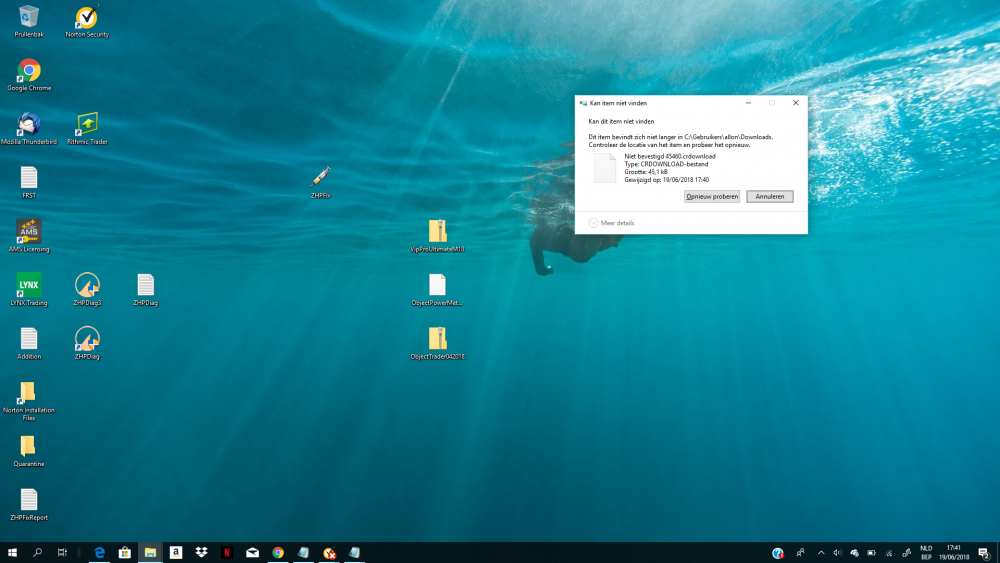This screenshot has width=1000, height=563.
Task: Open the Windows Start menu
Action: point(13,552)
